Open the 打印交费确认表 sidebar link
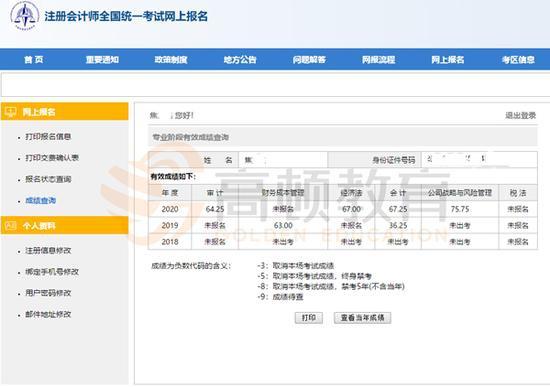Viewport: 550px width, 387px height. 52,158
